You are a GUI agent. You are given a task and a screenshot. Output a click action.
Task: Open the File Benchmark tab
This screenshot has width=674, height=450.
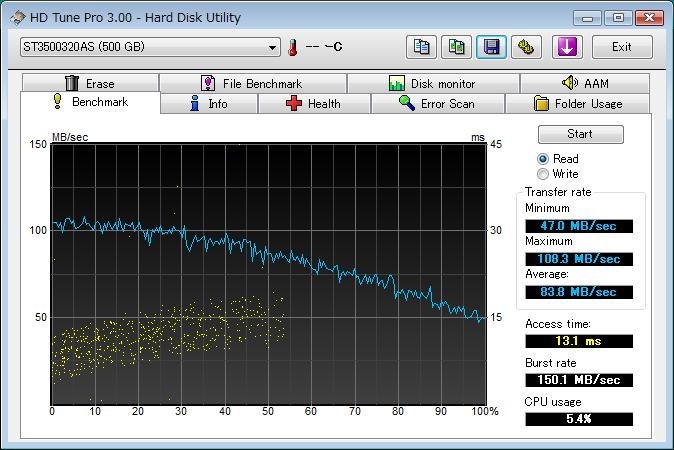(251, 83)
